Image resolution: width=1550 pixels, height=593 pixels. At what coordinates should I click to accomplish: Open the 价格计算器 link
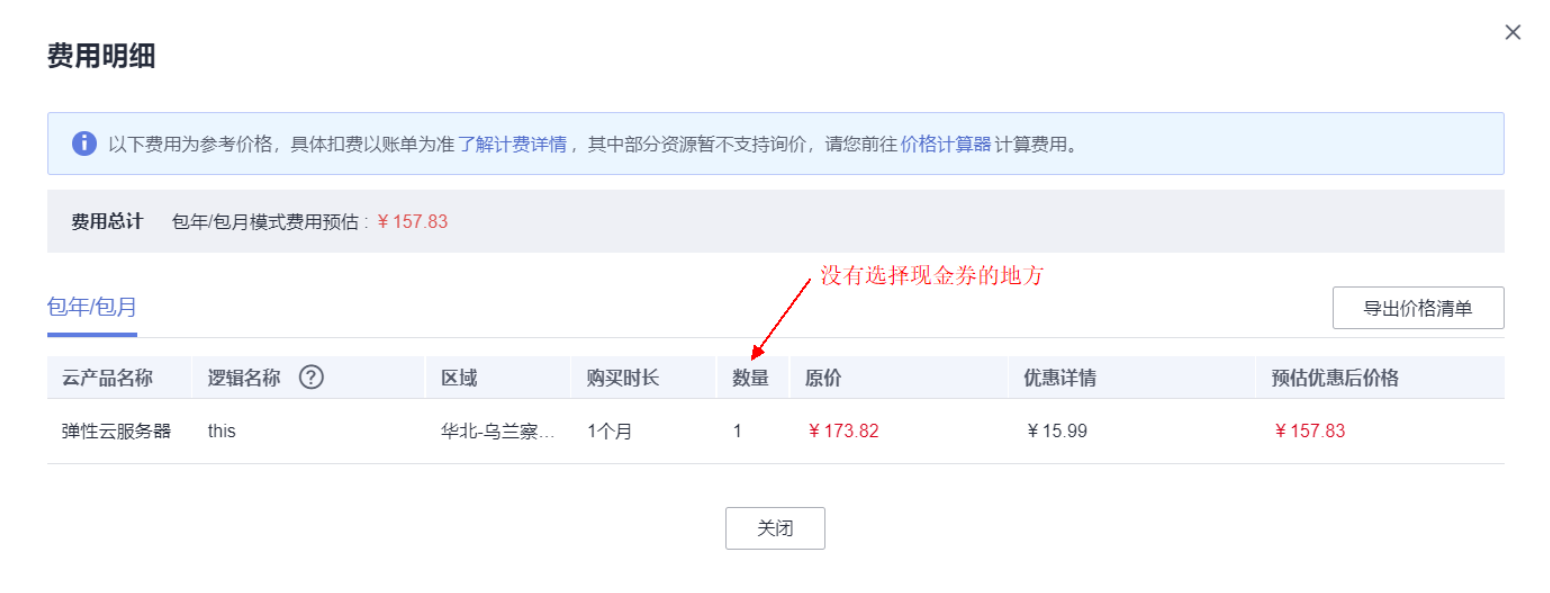(x=946, y=143)
